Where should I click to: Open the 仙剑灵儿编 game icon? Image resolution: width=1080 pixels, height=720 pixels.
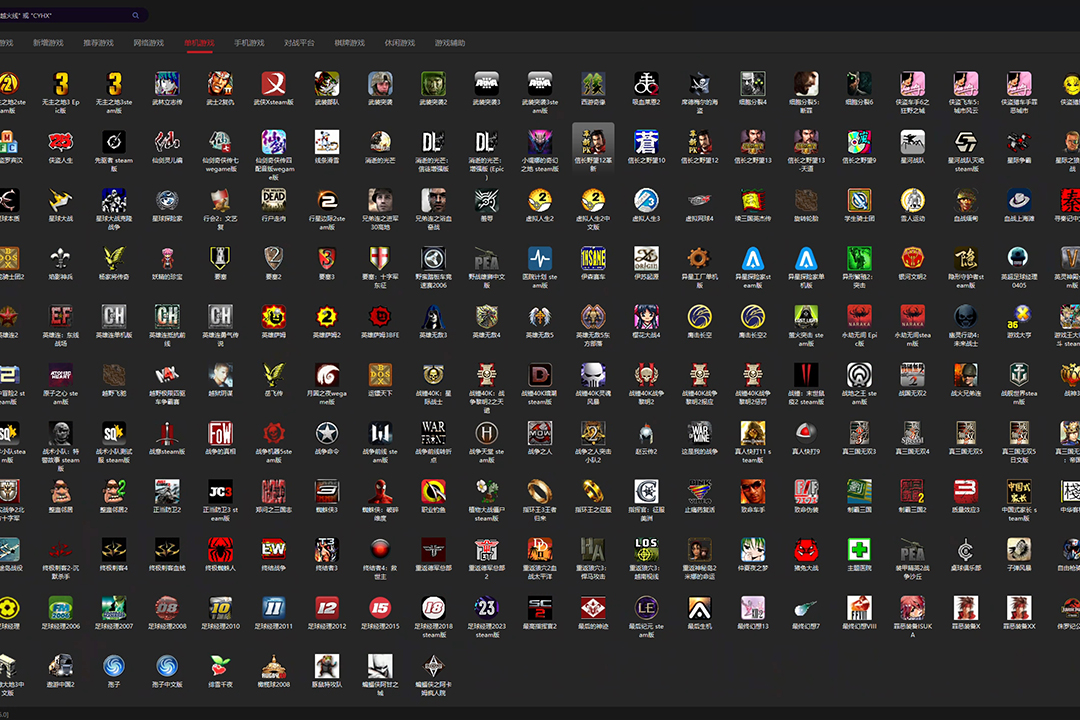167,142
